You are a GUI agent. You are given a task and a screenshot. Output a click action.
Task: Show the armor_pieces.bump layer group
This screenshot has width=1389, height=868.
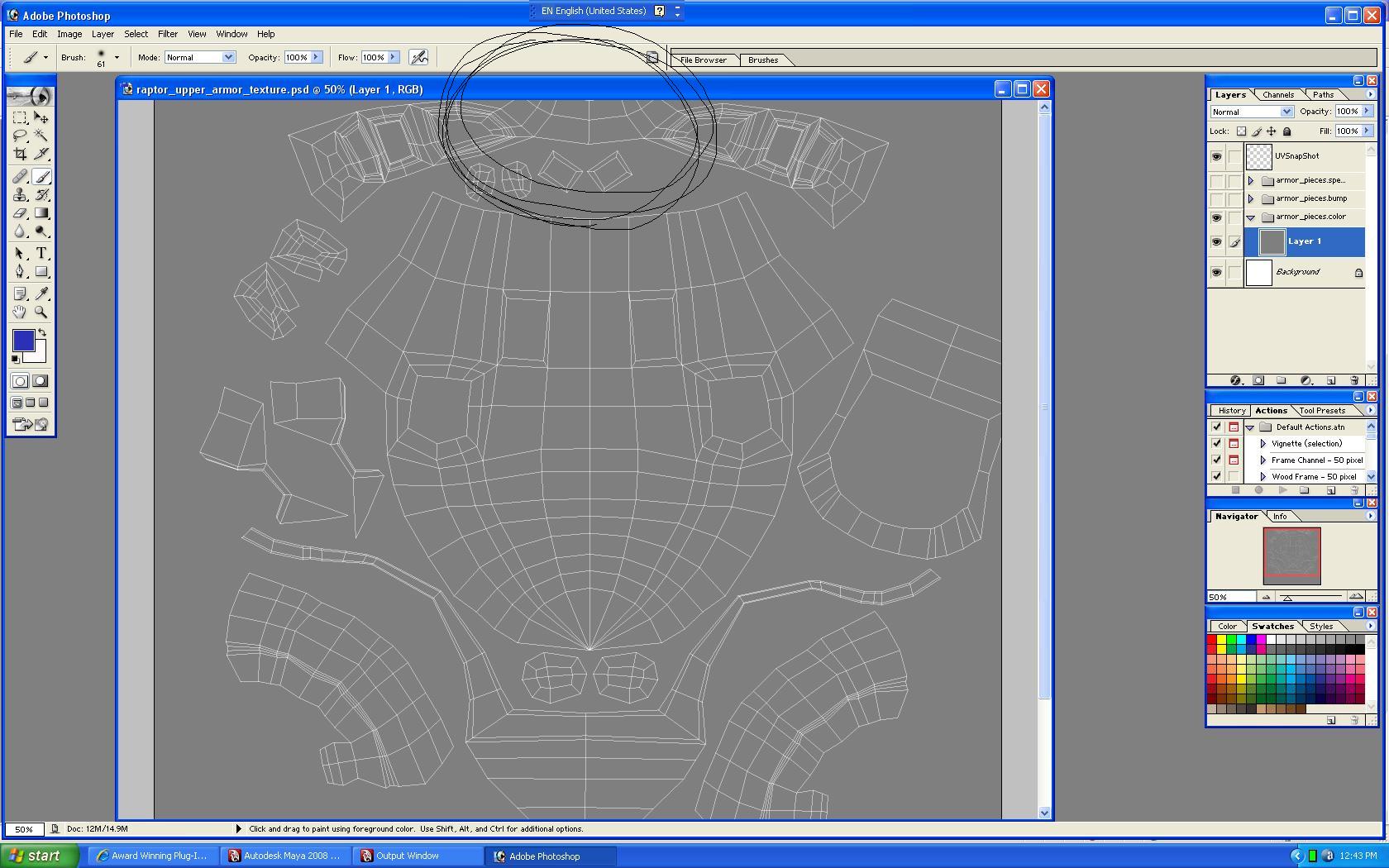[x=1216, y=199]
